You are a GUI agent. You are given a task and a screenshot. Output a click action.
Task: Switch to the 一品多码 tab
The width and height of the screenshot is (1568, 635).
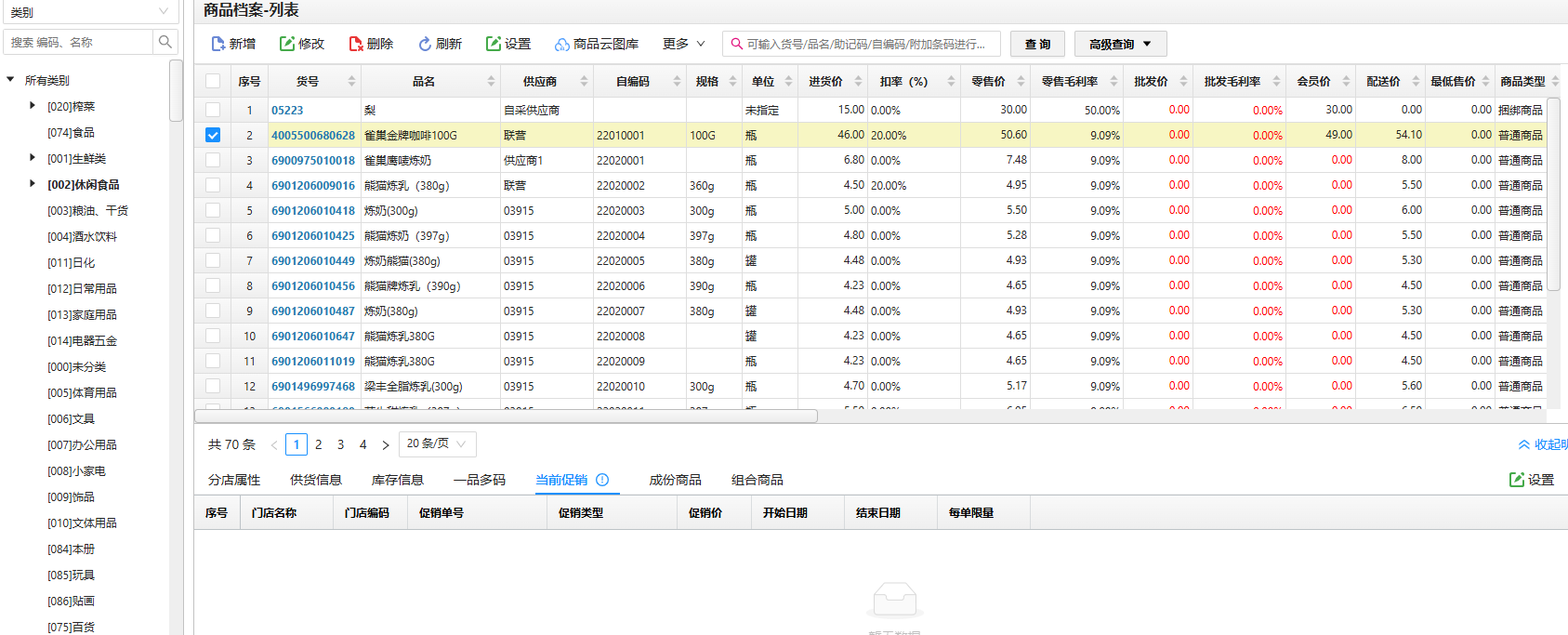pyautogui.click(x=480, y=480)
